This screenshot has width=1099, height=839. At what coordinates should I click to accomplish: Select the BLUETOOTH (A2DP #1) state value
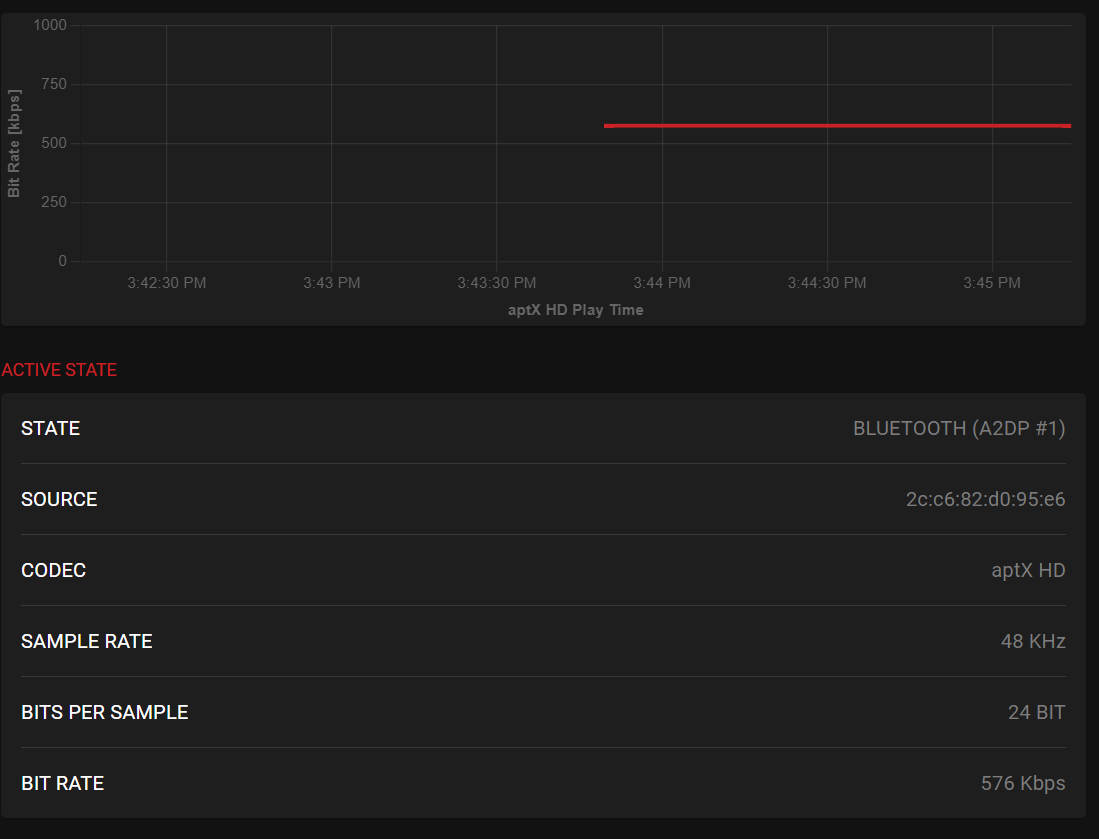pyautogui.click(x=958, y=428)
